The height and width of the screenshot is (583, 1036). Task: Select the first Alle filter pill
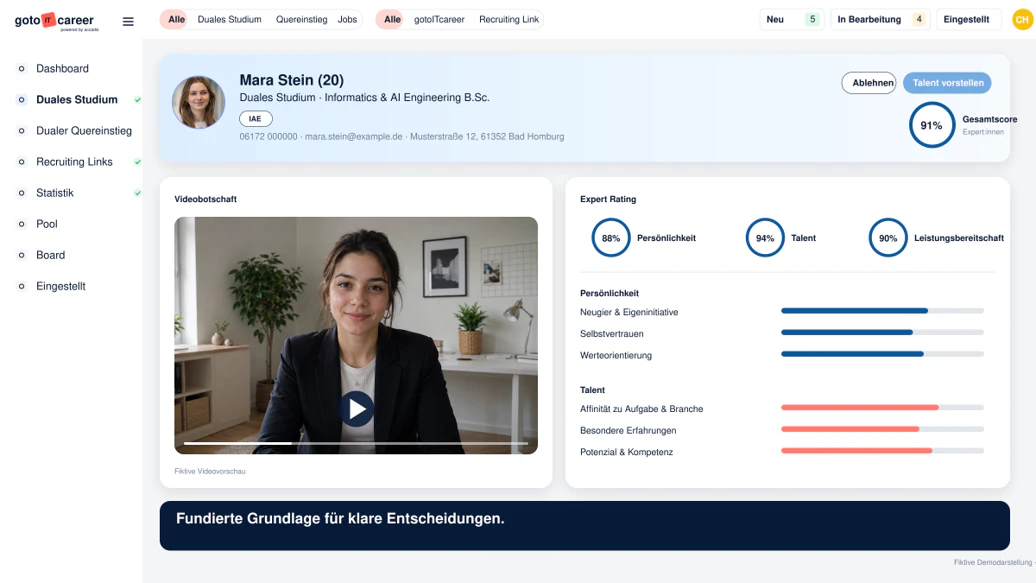[x=176, y=19]
